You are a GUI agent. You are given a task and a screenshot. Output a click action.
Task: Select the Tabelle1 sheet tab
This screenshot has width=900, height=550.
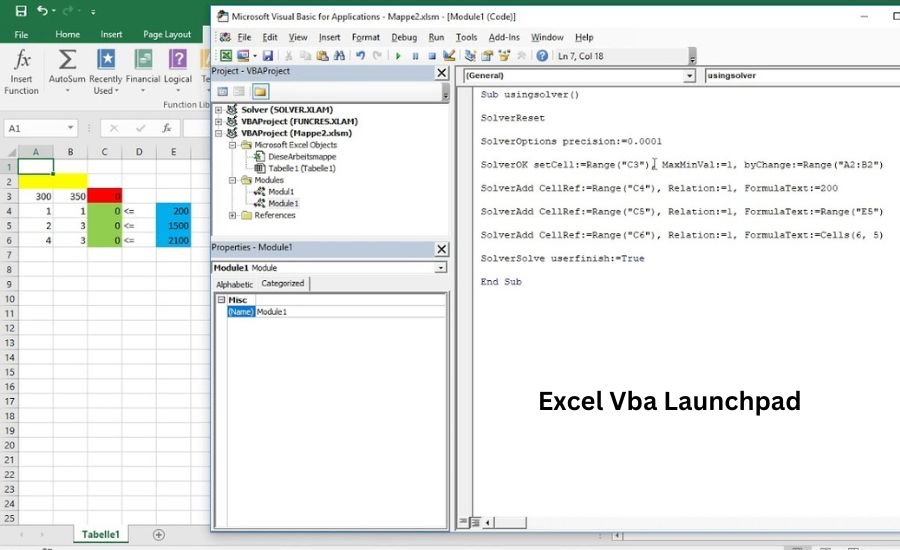[100, 534]
